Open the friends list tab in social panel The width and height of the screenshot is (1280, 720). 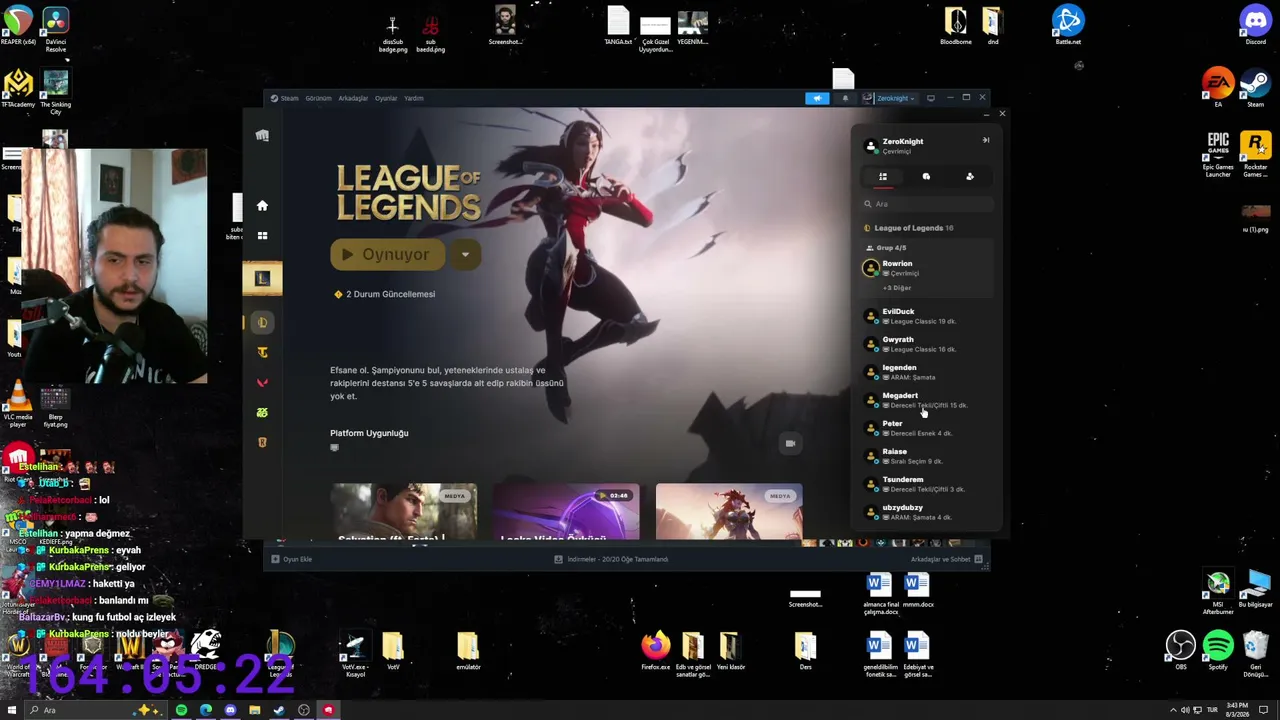point(883,176)
